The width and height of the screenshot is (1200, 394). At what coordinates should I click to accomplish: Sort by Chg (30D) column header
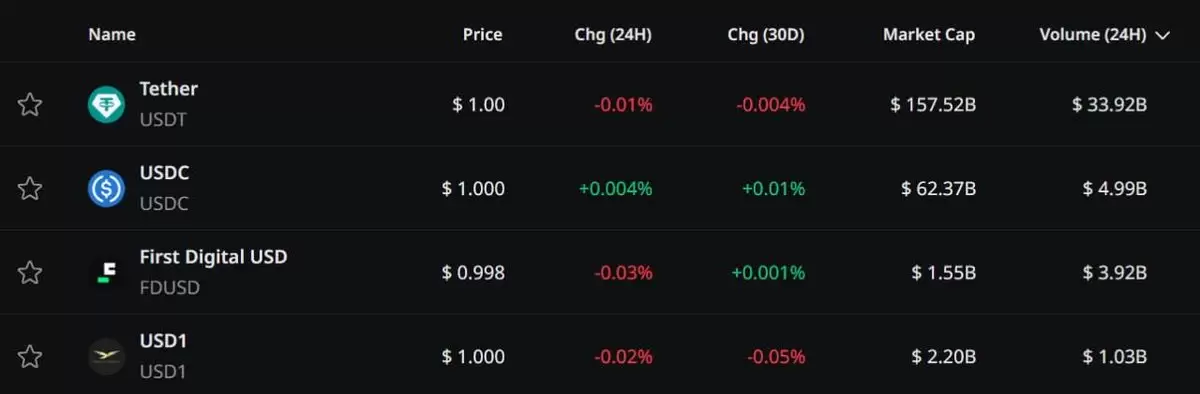pyautogui.click(x=766, y=35)
